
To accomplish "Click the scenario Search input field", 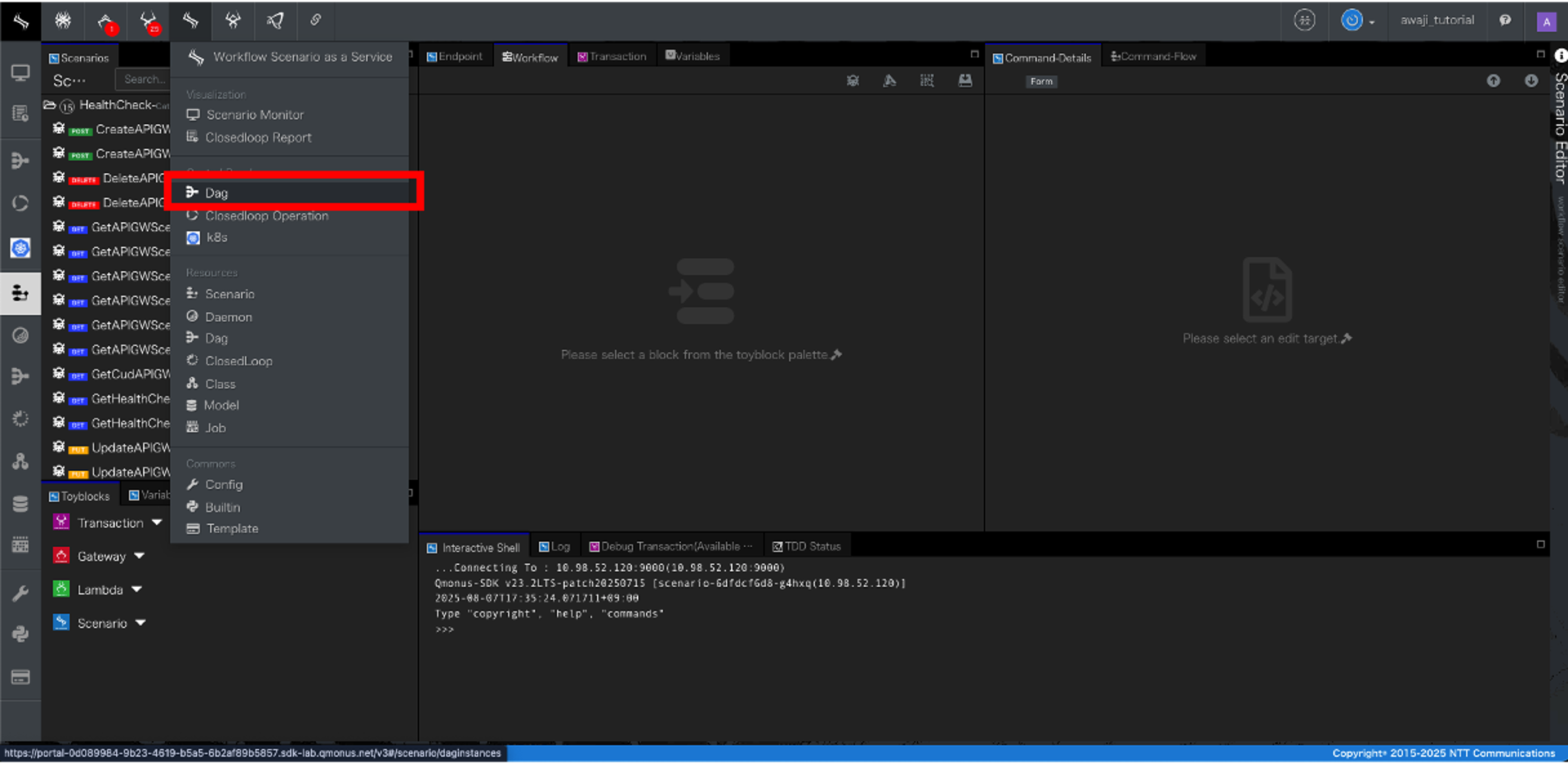I will pos(144,79).
